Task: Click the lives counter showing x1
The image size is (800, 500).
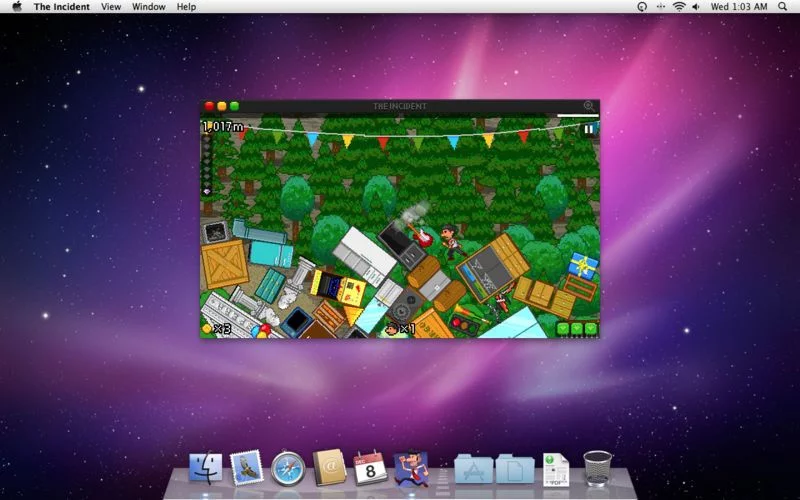Action: click(401, 329)
